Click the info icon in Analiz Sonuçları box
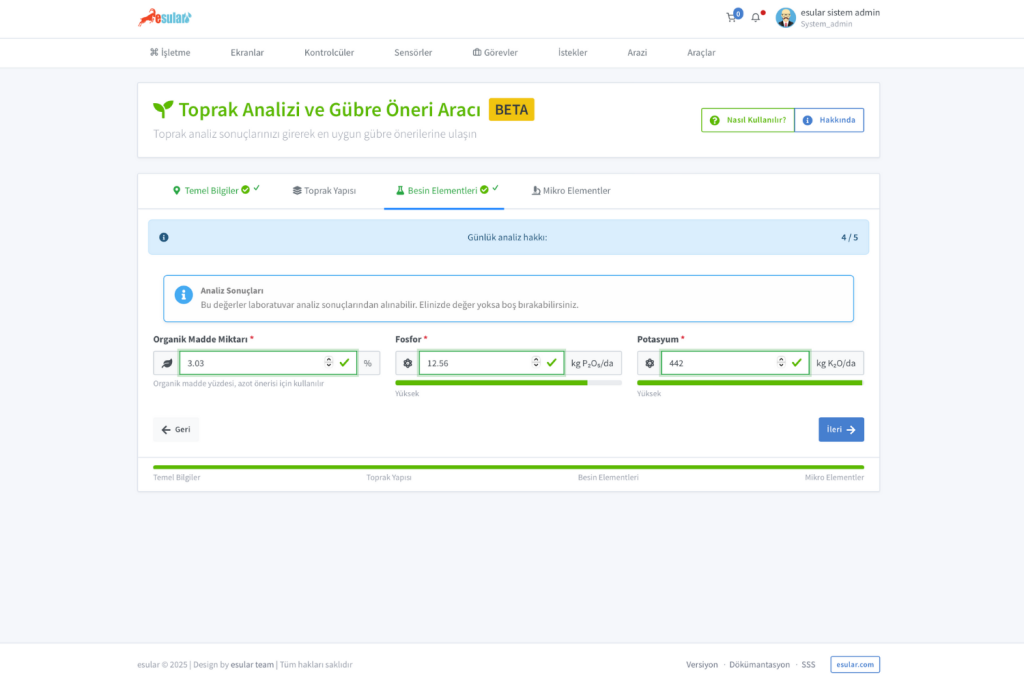Image resolution: width=1024 pixels, height=683 pixels. tap(183, 295)
